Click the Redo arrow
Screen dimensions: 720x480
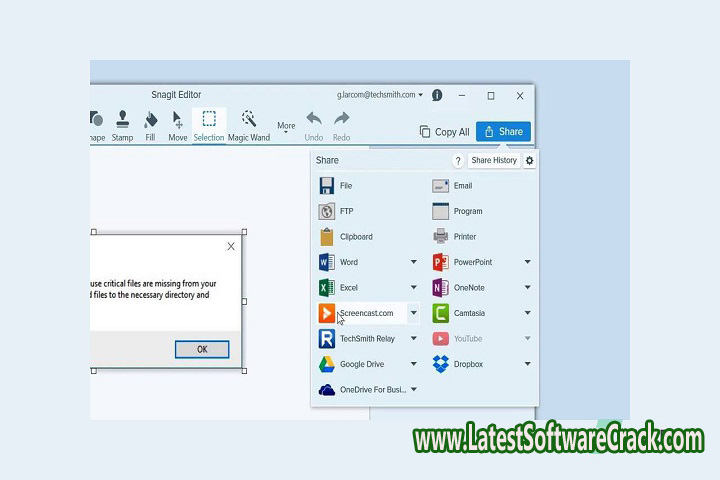(341, 125)
